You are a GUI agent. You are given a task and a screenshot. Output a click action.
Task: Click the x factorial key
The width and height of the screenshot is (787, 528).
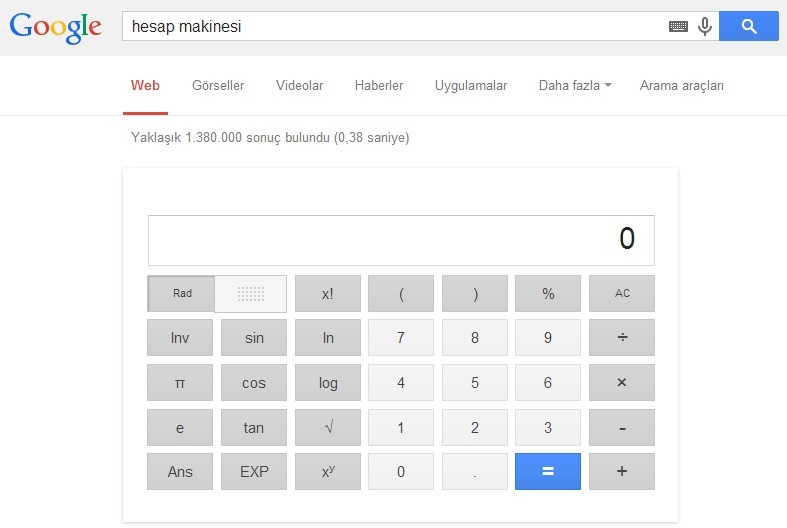[328, 293]
